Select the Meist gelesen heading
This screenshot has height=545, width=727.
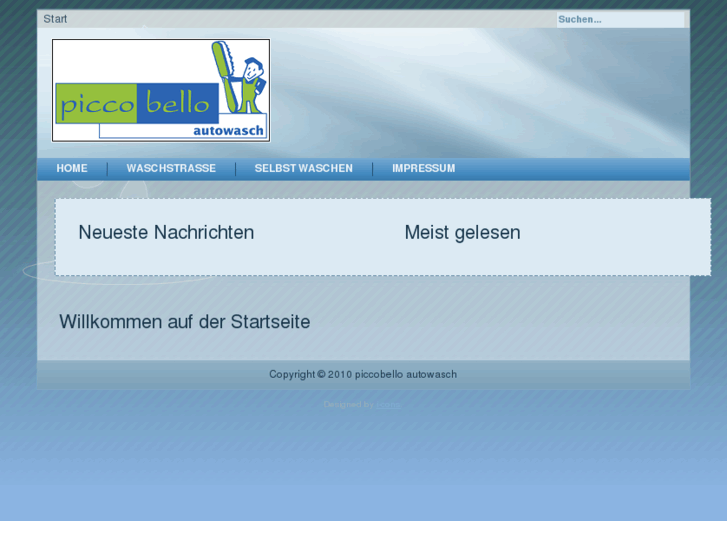coord(462,232)
